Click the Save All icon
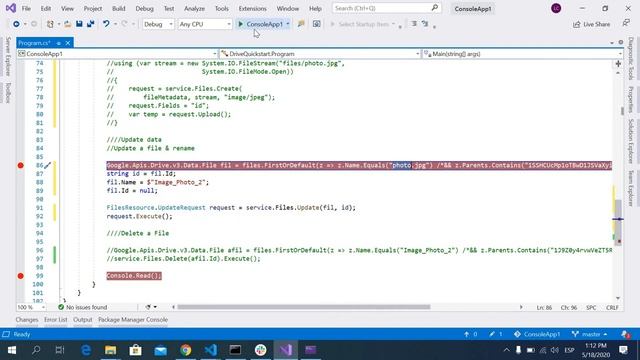This screenshot has width=640, height=360. (91, 24)
